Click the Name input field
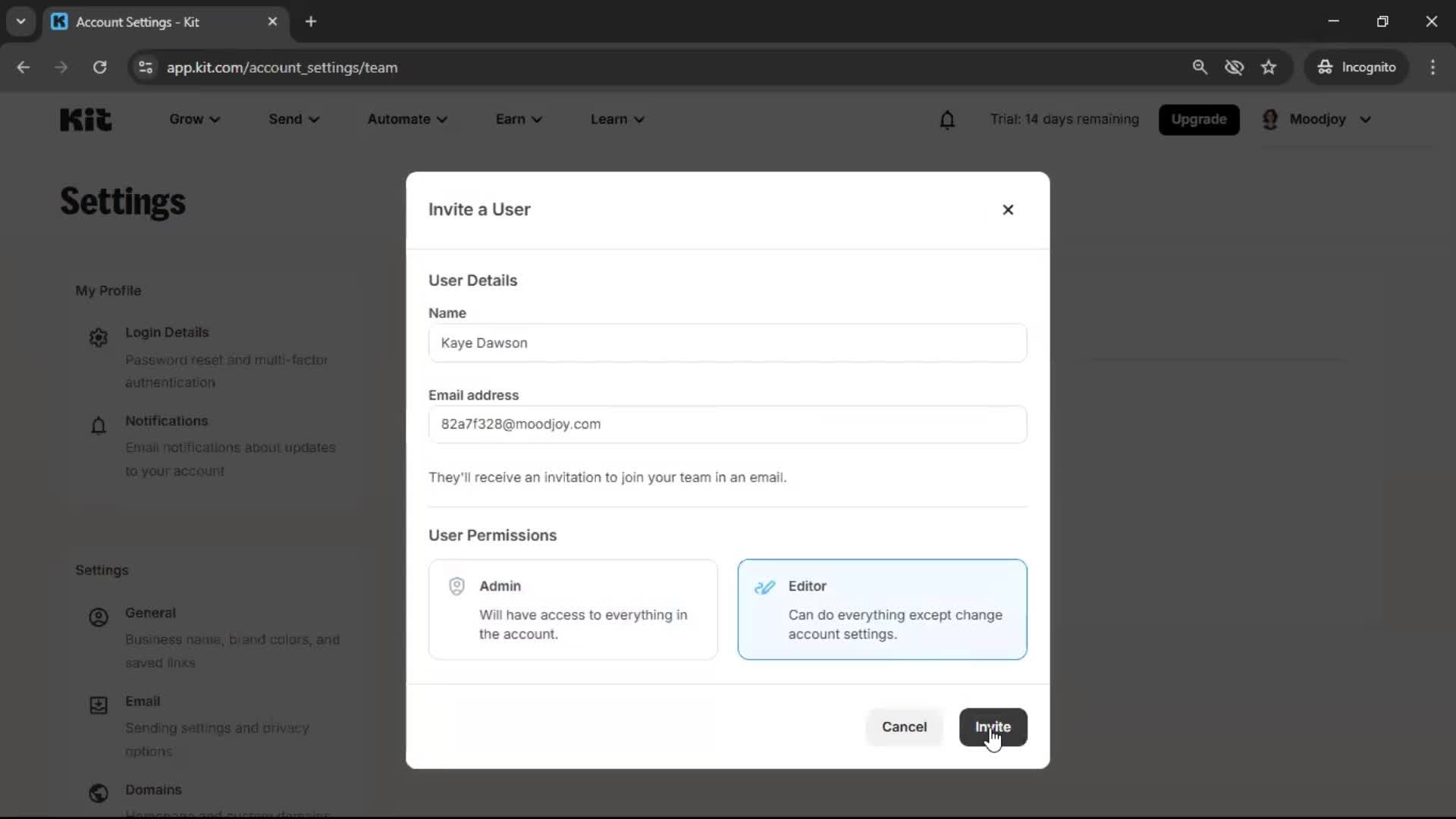1456x819 pixels. (727, 343)
